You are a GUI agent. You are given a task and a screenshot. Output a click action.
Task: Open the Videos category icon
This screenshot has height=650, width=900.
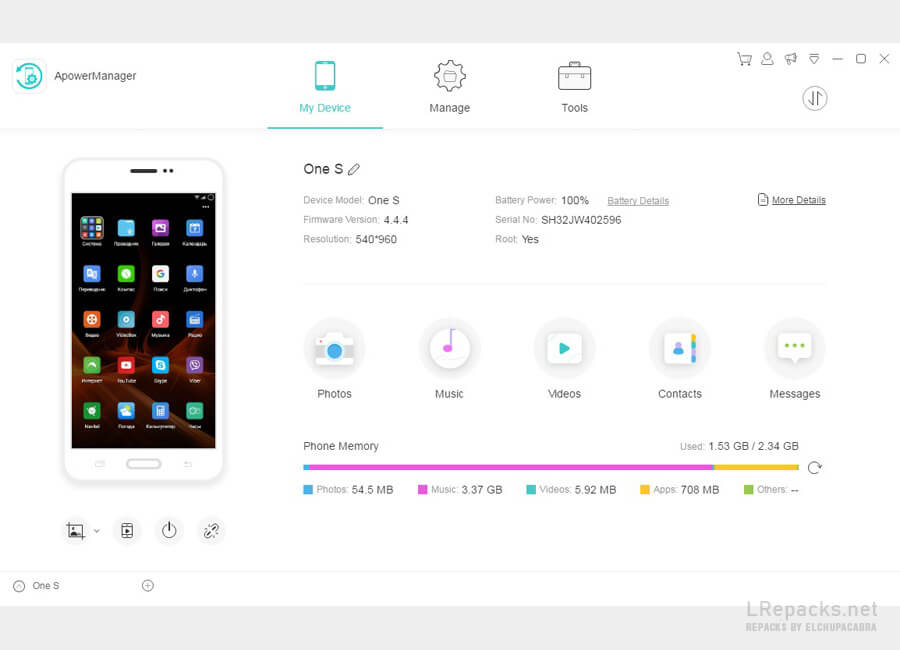point(564,348)
